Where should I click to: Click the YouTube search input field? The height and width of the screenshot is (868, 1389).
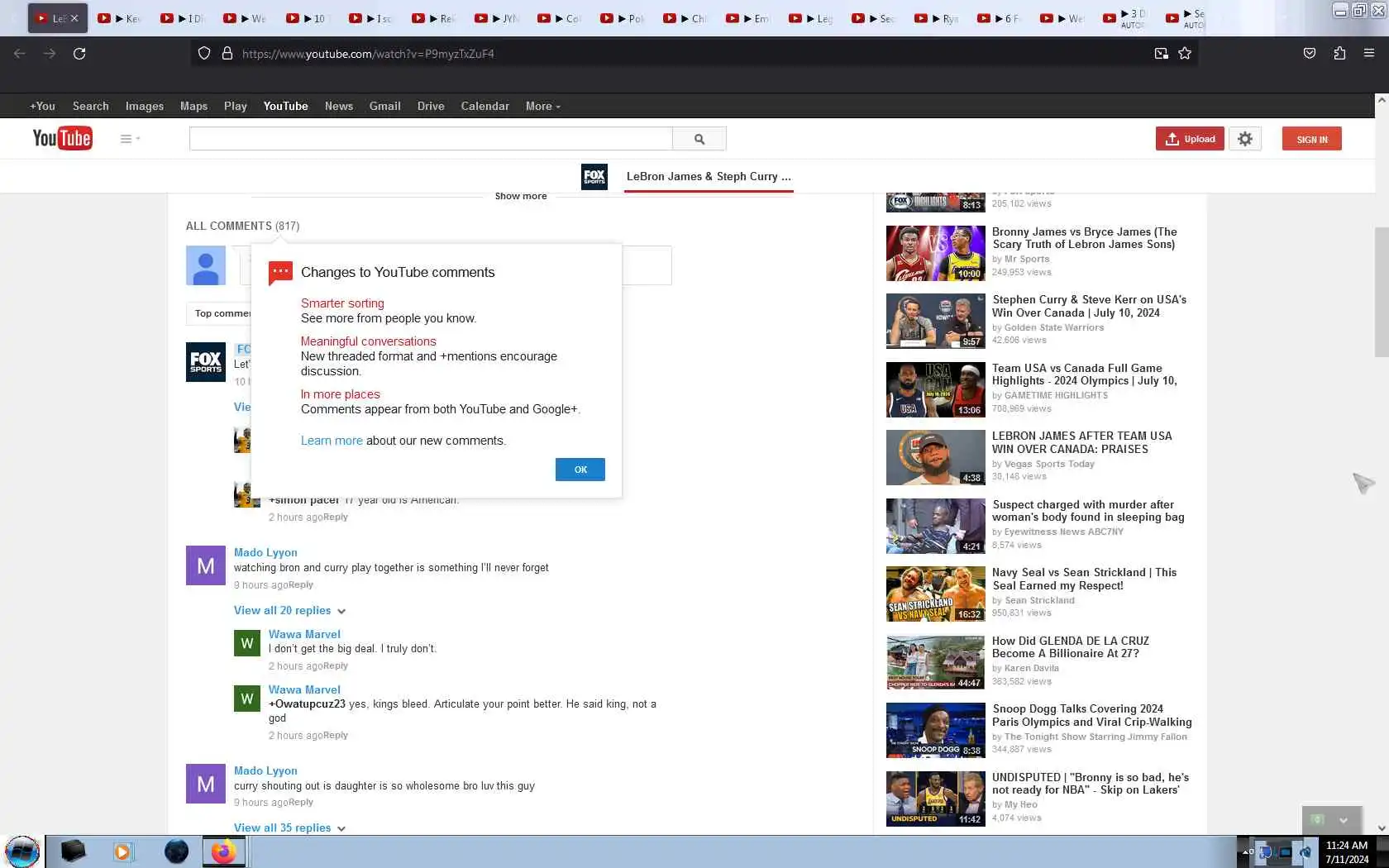pos(431,139)
